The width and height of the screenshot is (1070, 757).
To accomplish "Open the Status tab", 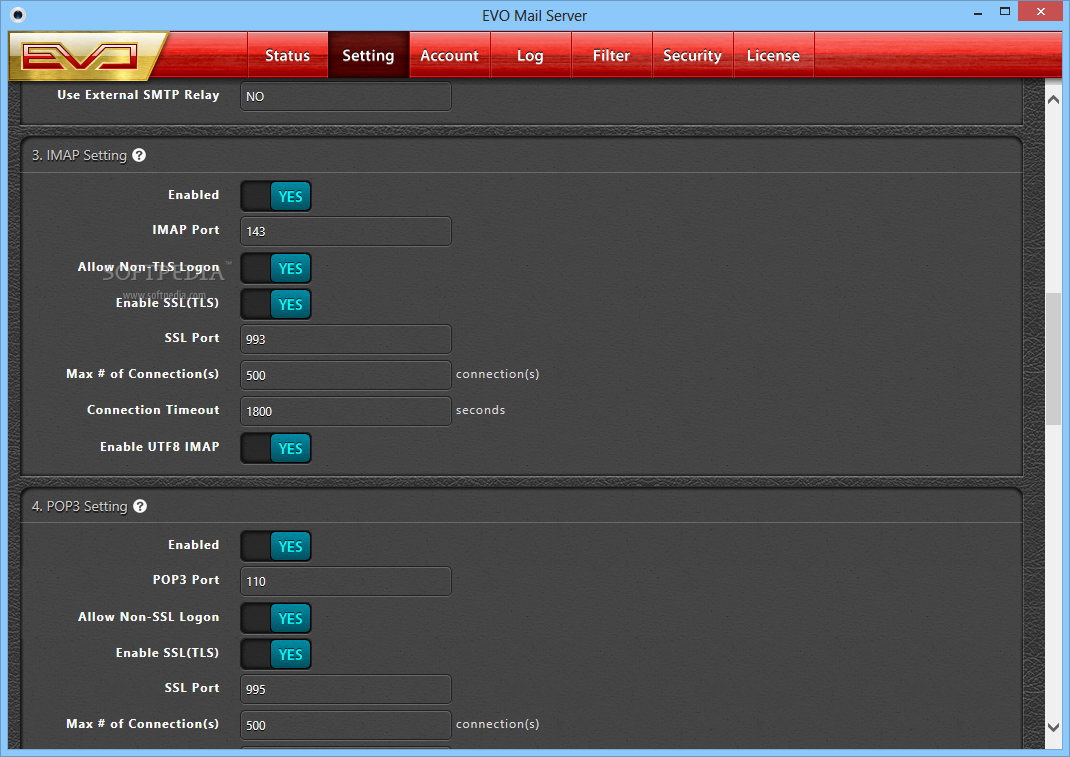I will tap(287, 55).
